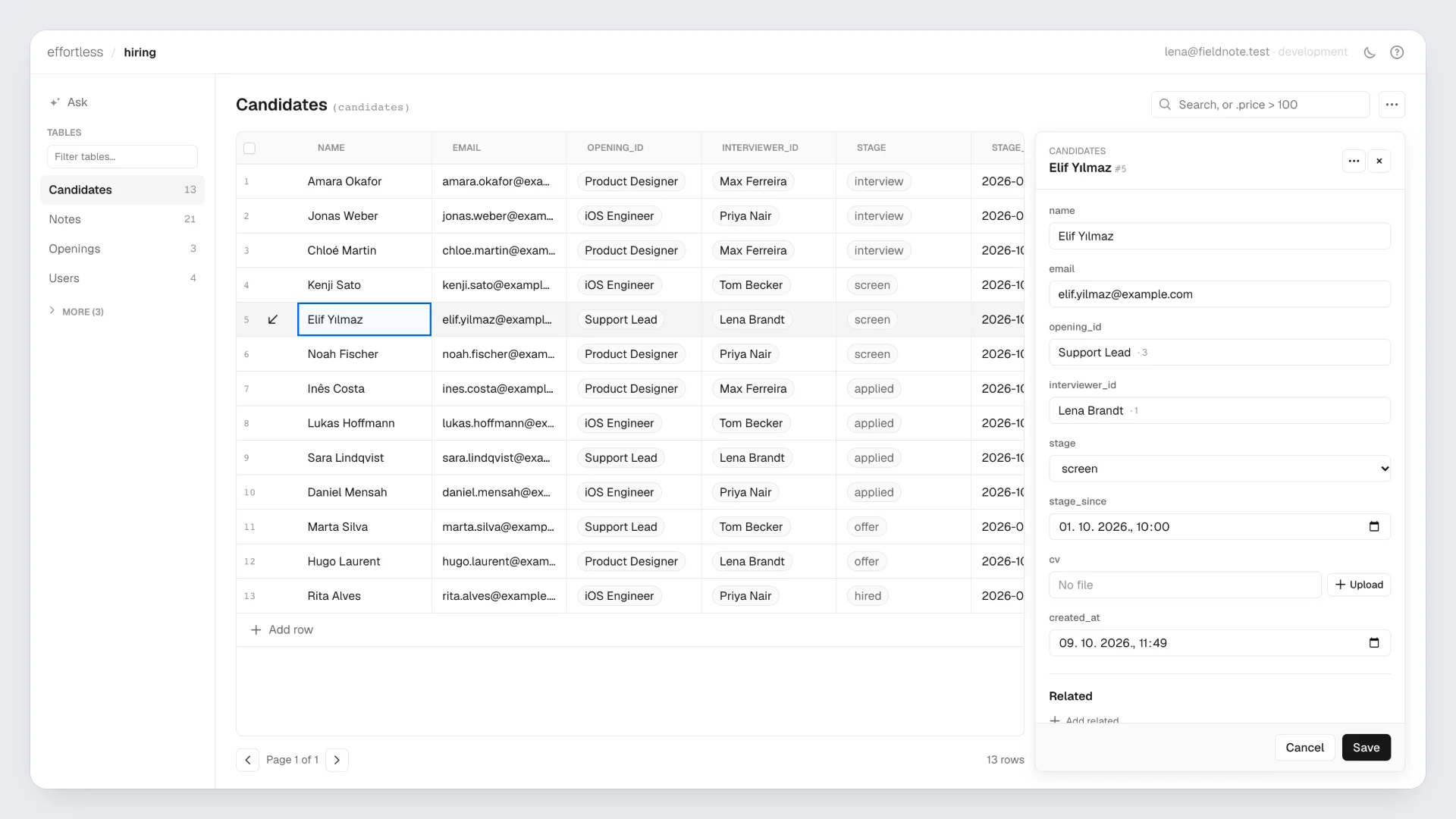Viewport: 1456px width, 819px height.
Task: Open stage_since calendar picker icon
Action: [x=1374, y=526]
